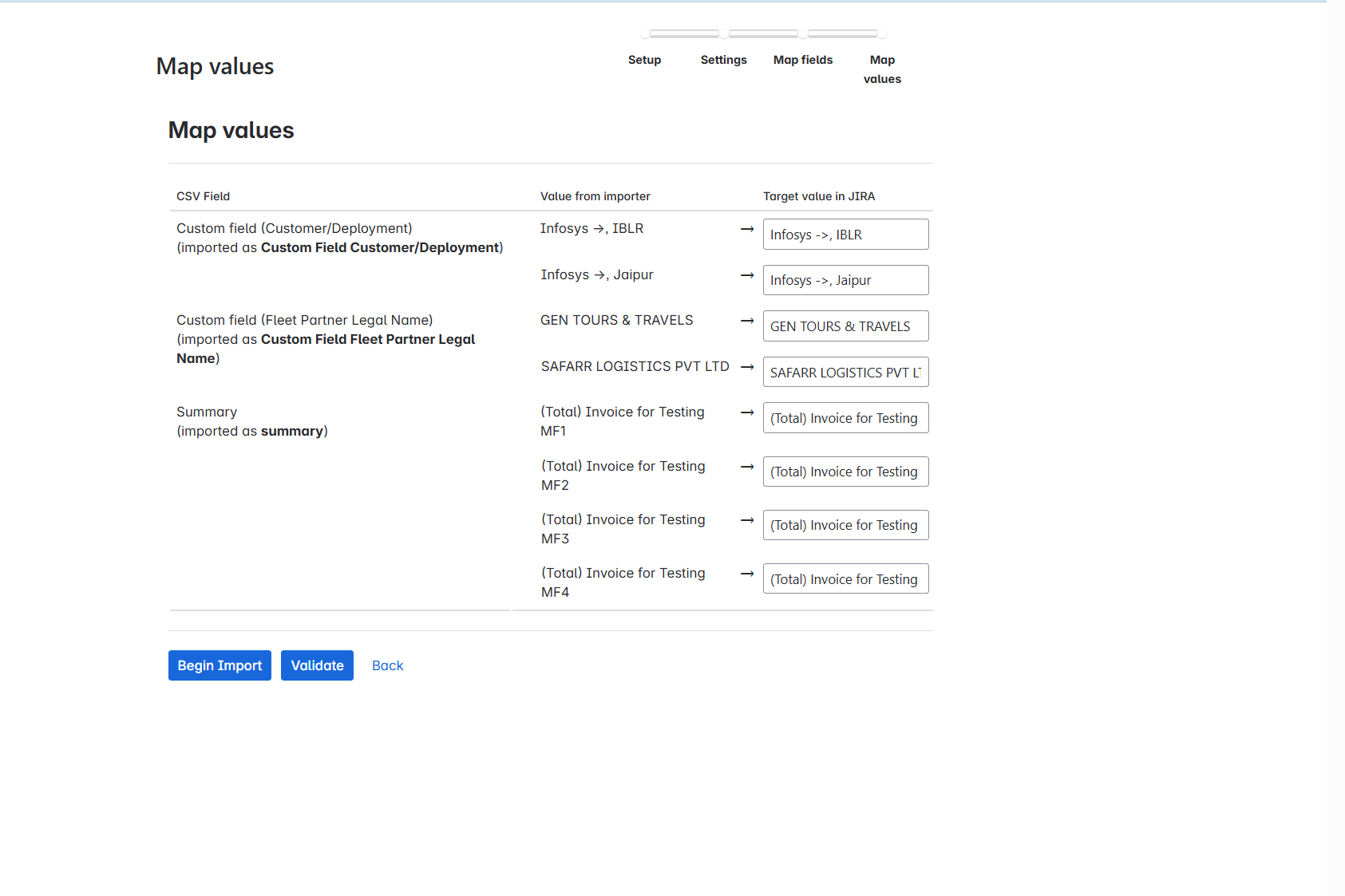1345x896 pixels.
Task: Open the Back link
Action: coord(388,665)
